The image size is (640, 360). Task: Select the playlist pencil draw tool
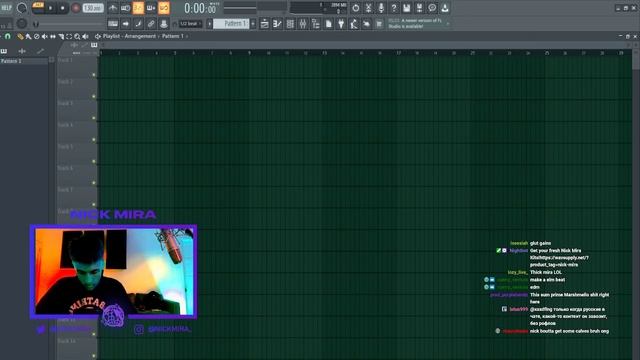click(20, 36)
